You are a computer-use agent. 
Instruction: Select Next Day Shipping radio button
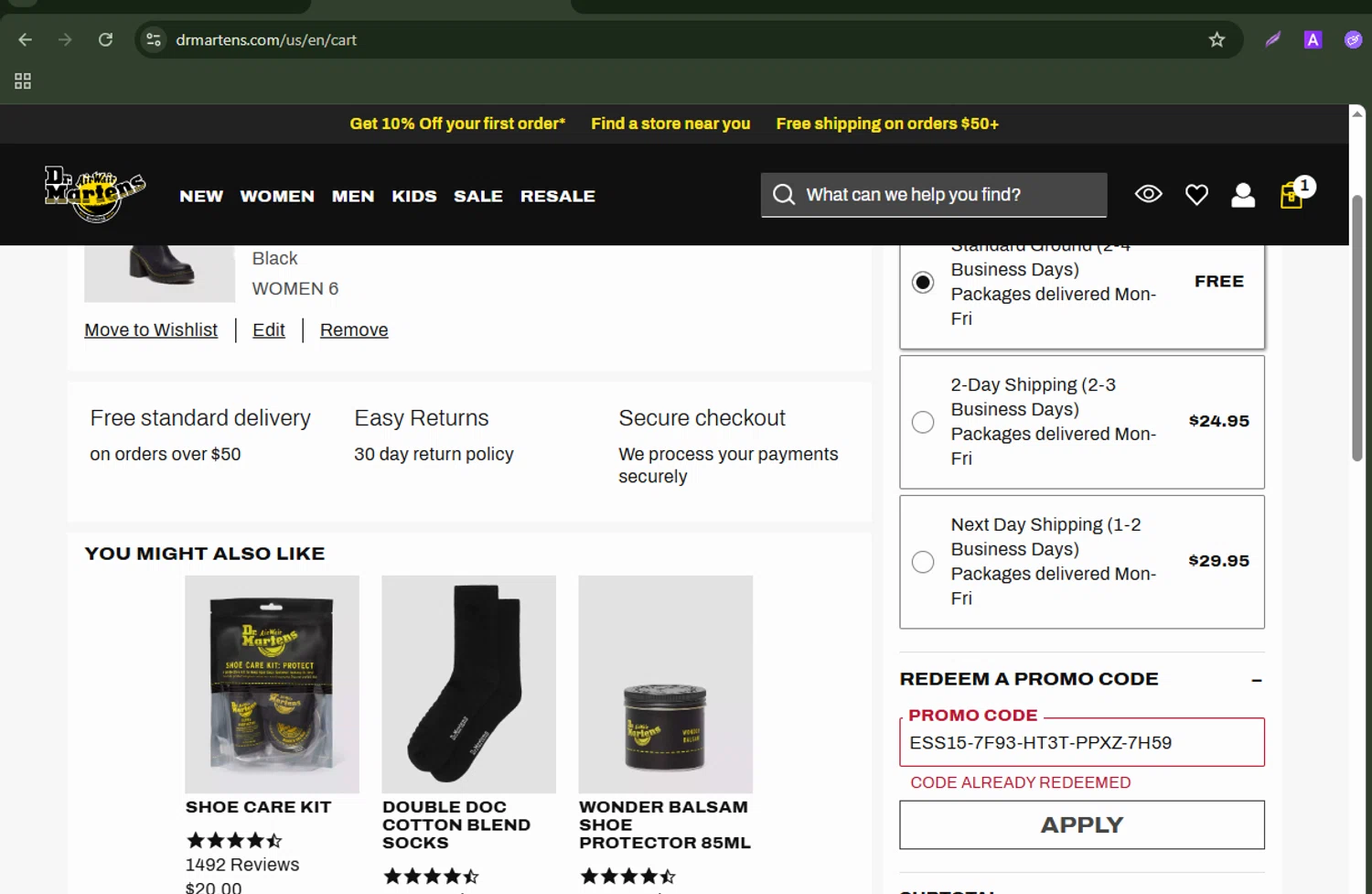(923, 562)
